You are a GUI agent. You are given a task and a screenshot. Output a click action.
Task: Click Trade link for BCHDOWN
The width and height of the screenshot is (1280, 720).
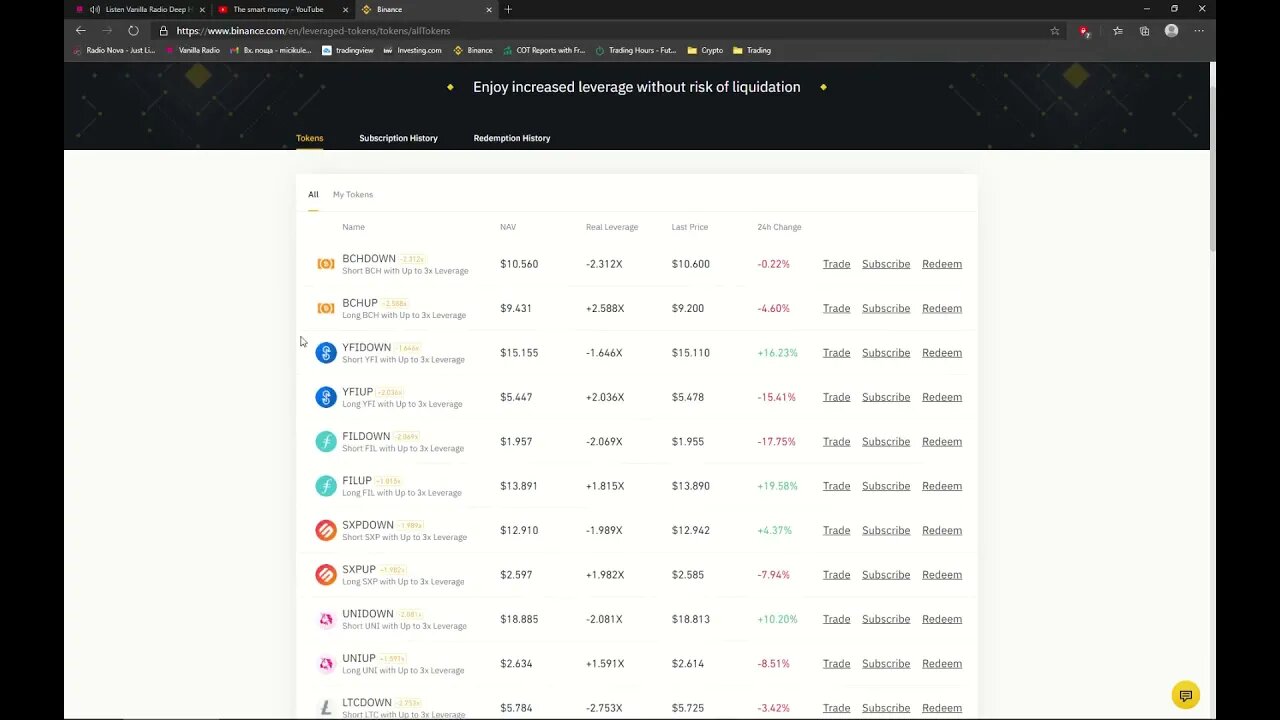pyautogui.click(x=836, y=264)
